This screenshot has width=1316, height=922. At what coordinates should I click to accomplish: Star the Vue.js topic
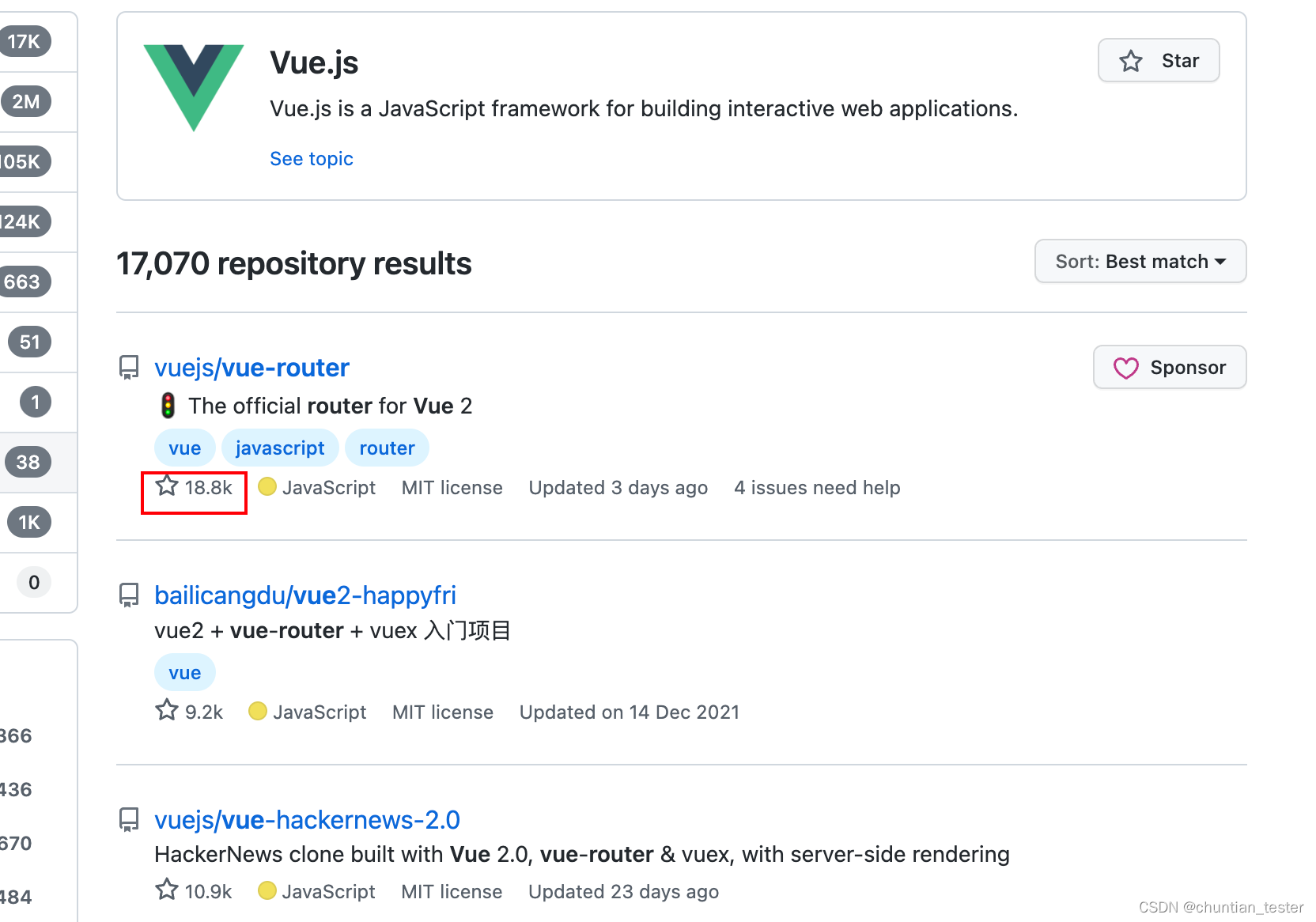[x=1158, y=60]
